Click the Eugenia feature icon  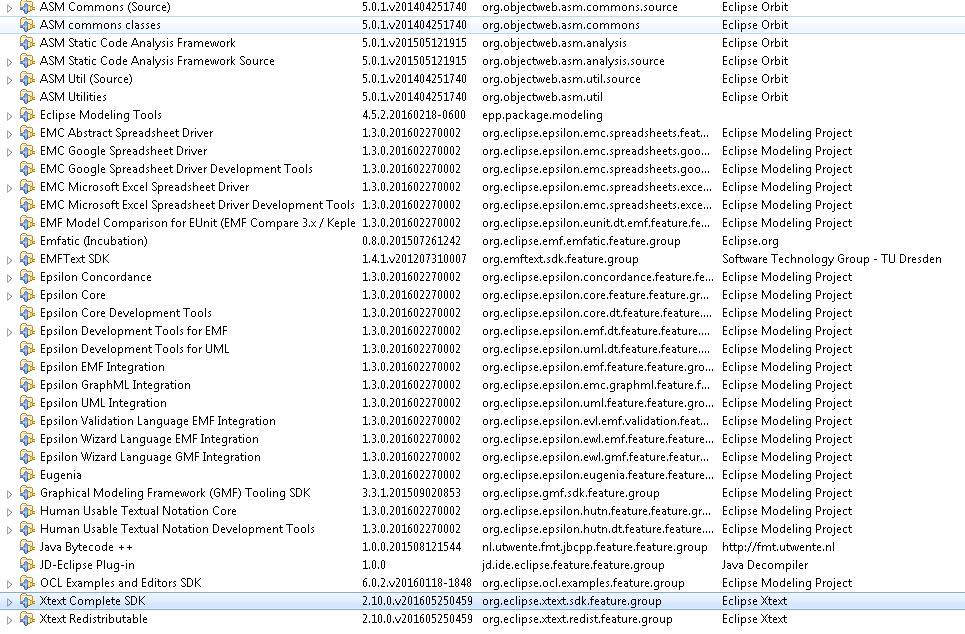click(27, 475)
